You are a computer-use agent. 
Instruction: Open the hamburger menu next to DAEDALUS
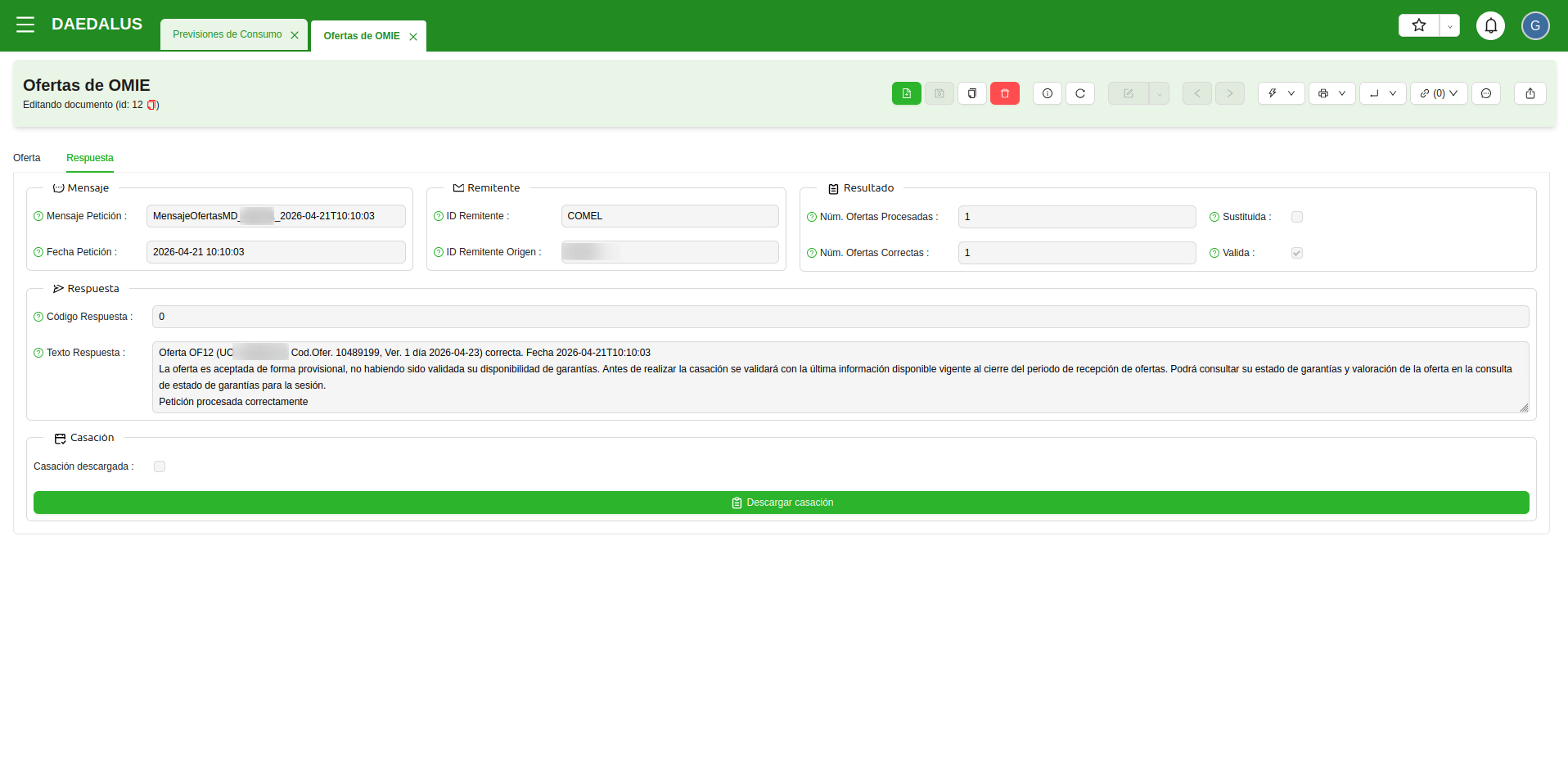point(25,25)
